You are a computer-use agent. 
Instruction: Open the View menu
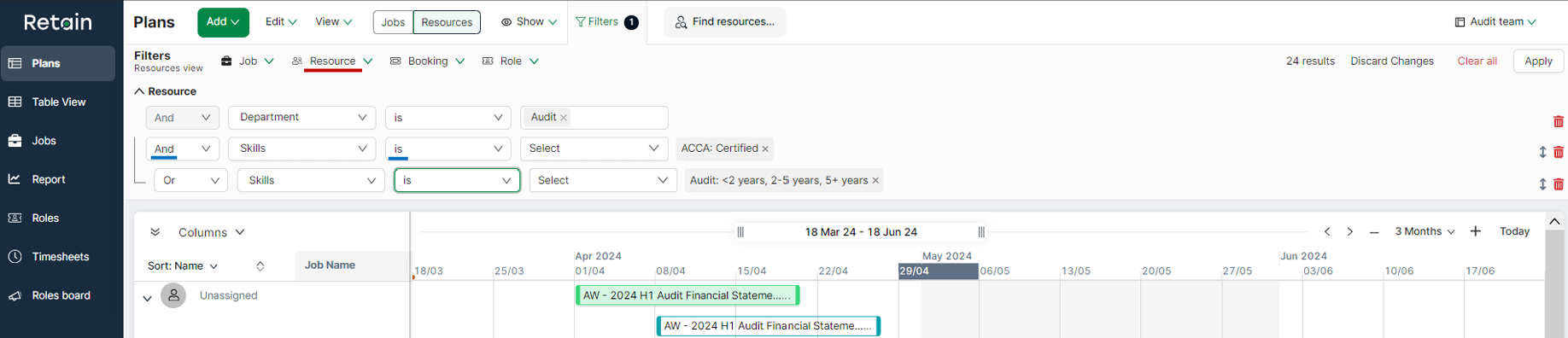pos(333,21)
